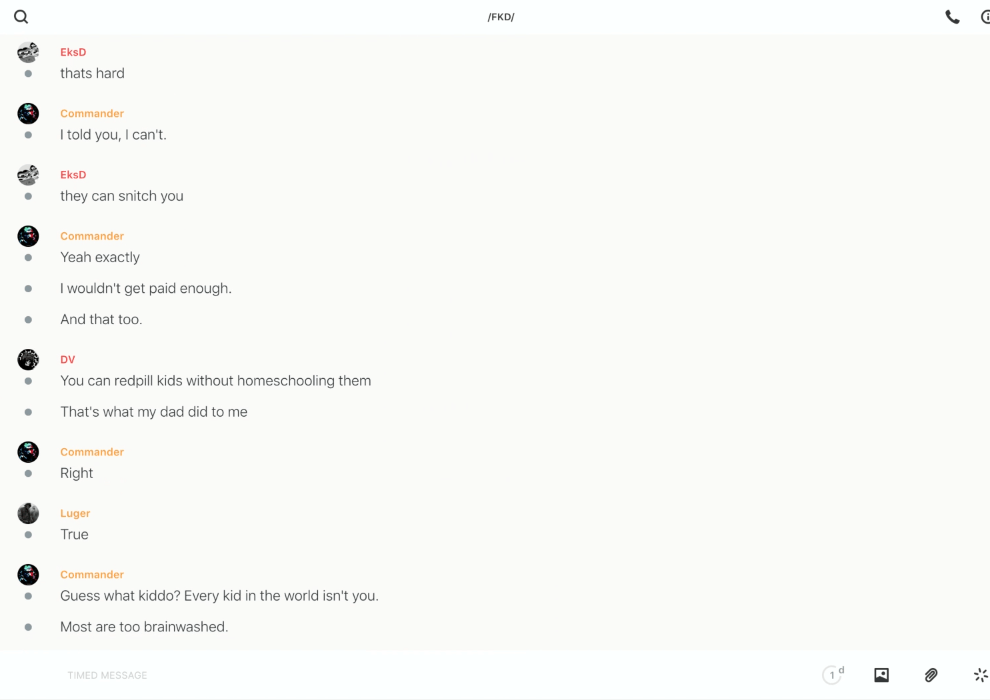Send a ping using the burst icon
Screen dimensions: 990x700
point(980,675)
